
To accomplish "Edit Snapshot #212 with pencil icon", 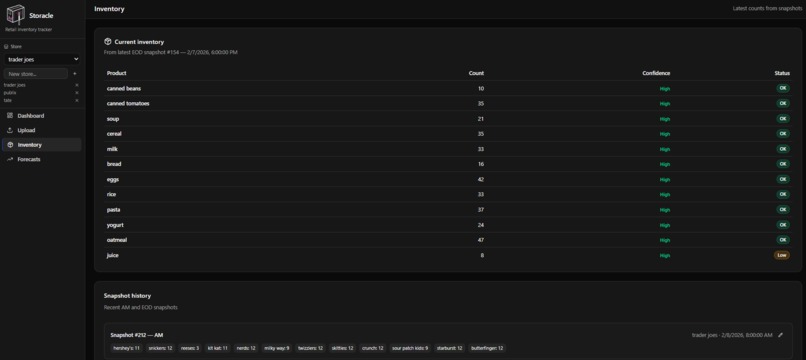I will tap(780, 335).
